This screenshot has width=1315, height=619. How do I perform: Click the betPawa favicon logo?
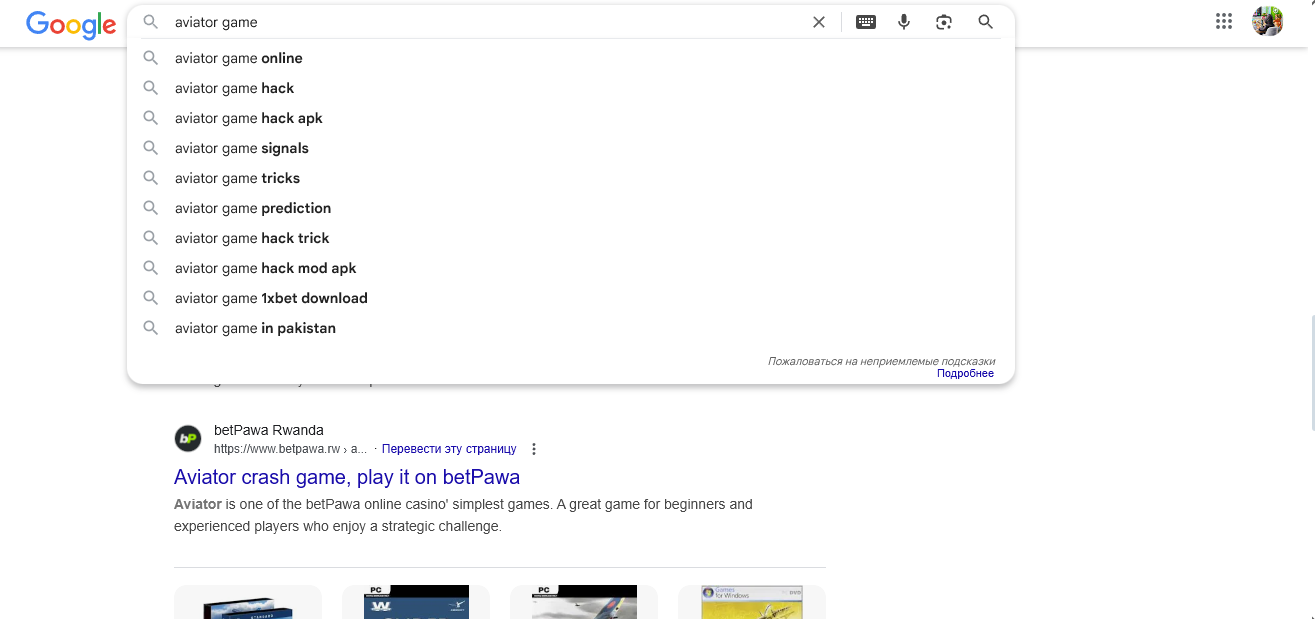click(x=188, y=439)
